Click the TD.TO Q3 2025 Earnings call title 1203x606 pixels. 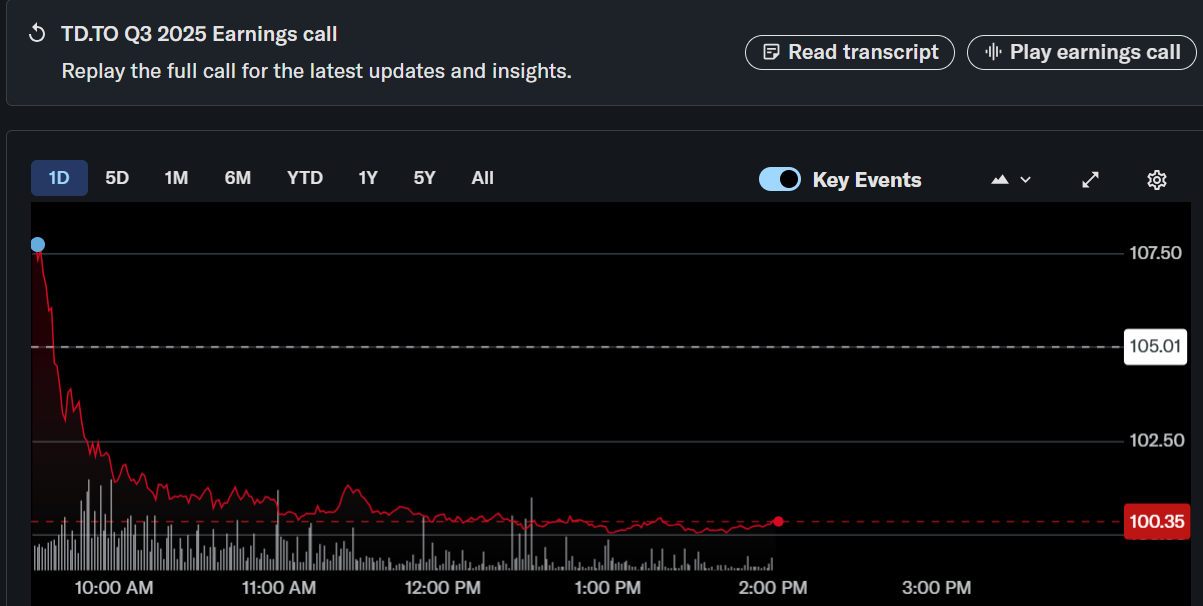(199, 34)
